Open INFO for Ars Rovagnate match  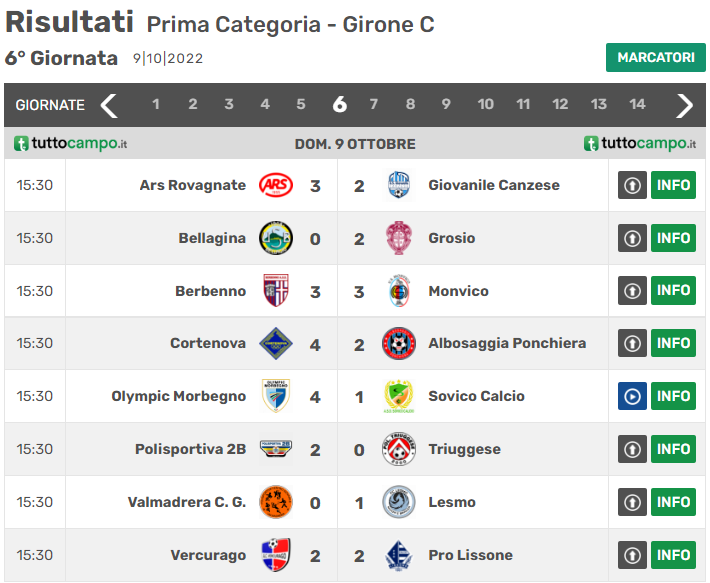(673, 185)
